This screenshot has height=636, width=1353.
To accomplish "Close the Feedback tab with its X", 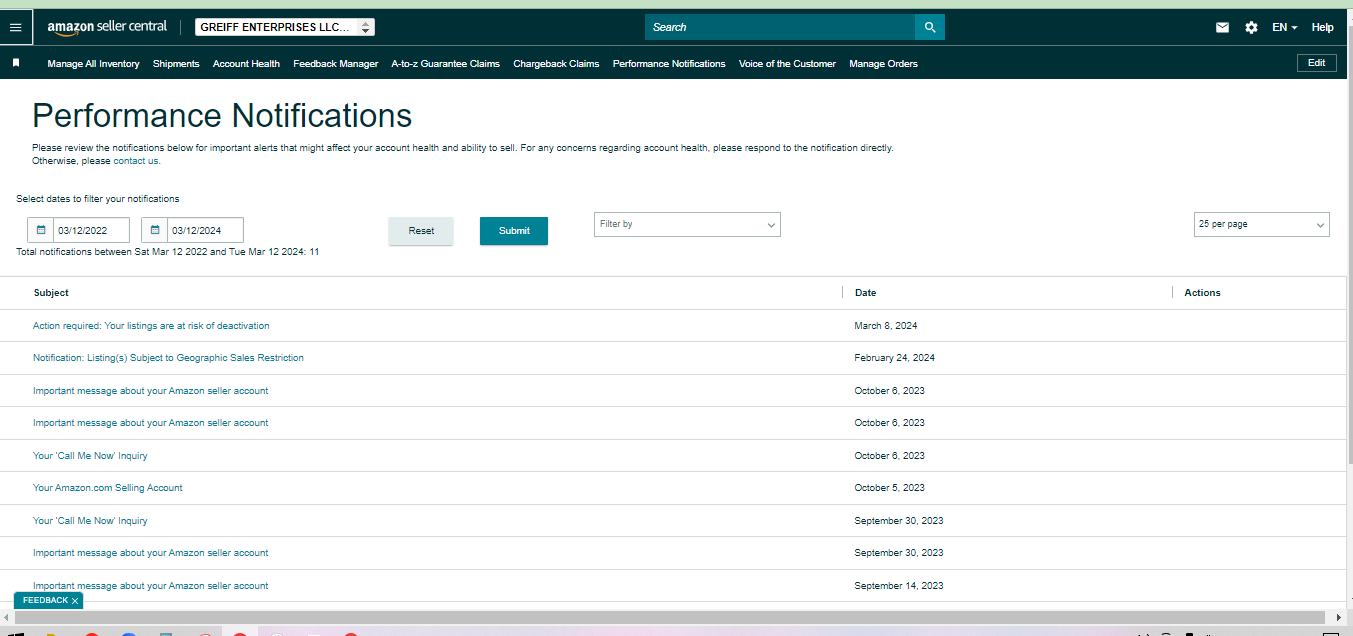I will click(75, 601).
